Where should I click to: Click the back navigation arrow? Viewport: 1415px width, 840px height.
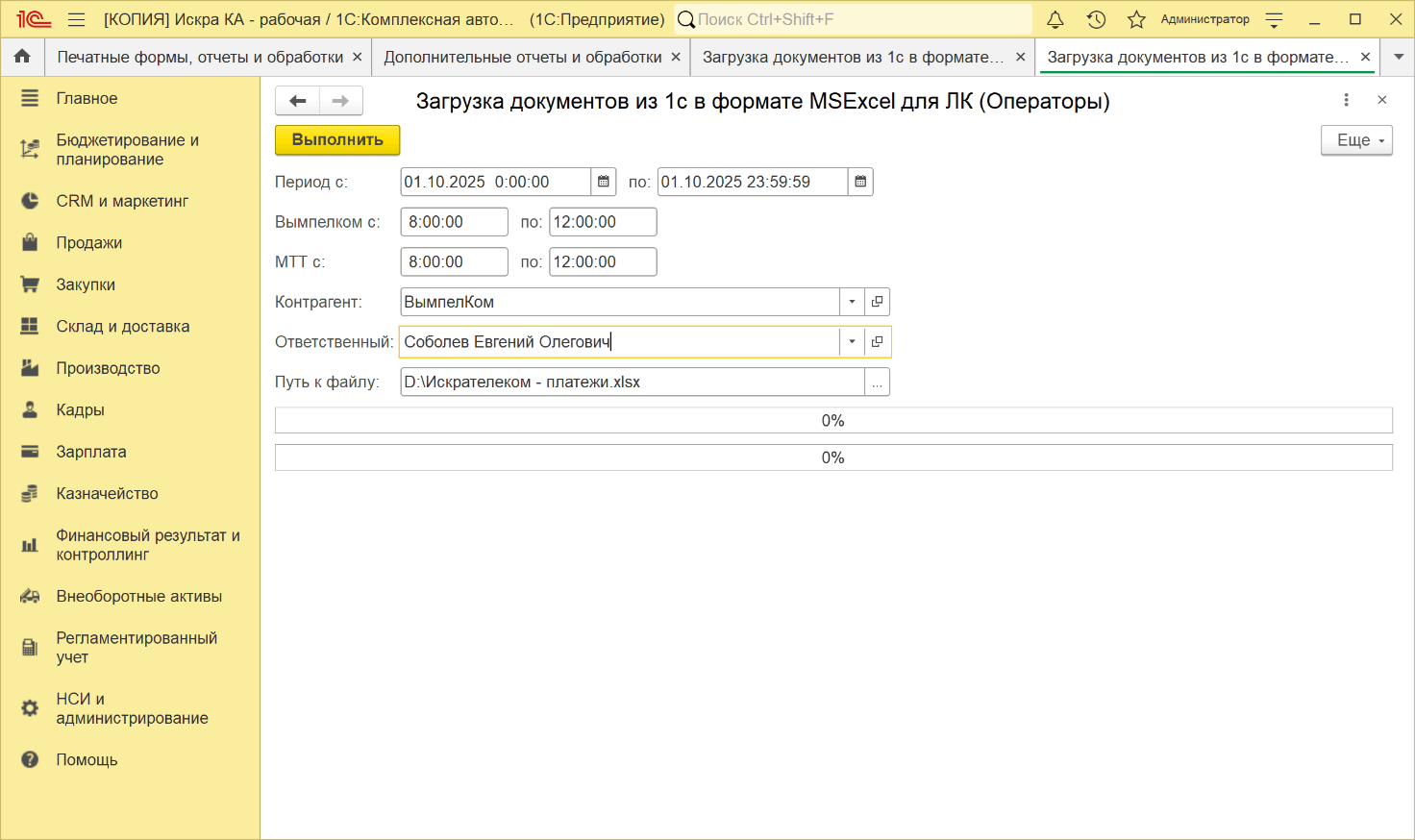pos(297,101)
